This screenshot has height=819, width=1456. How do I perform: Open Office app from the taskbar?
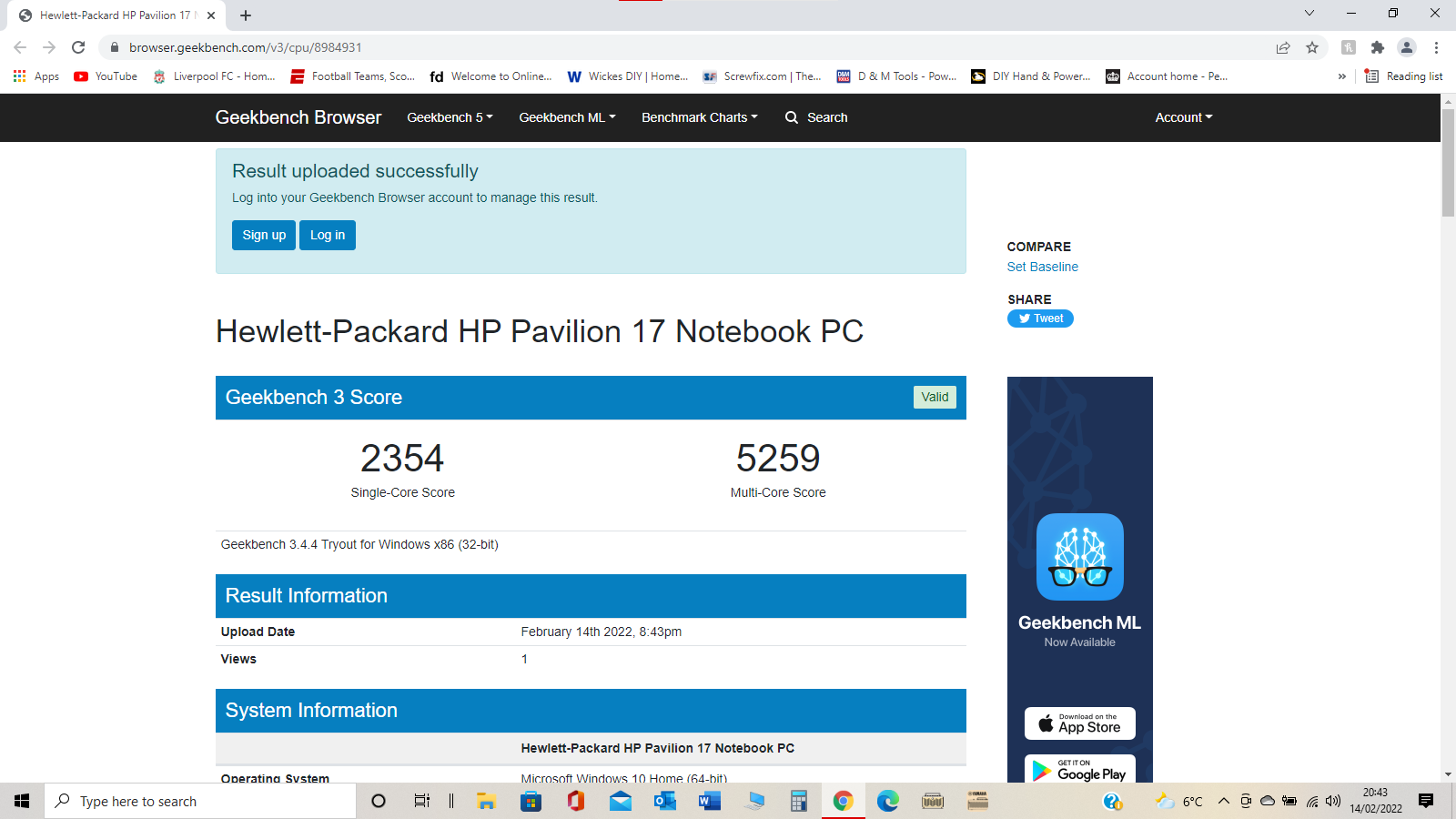pyautogui.click(x=575, y=801)
